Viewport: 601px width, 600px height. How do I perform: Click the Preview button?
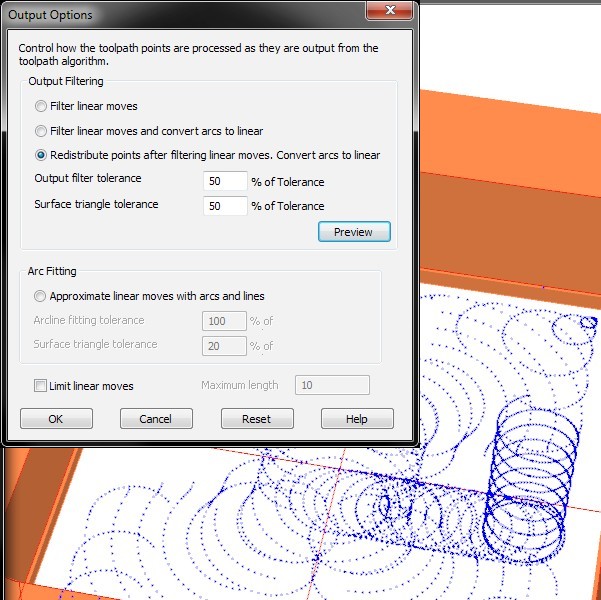[x=354, y=232]
